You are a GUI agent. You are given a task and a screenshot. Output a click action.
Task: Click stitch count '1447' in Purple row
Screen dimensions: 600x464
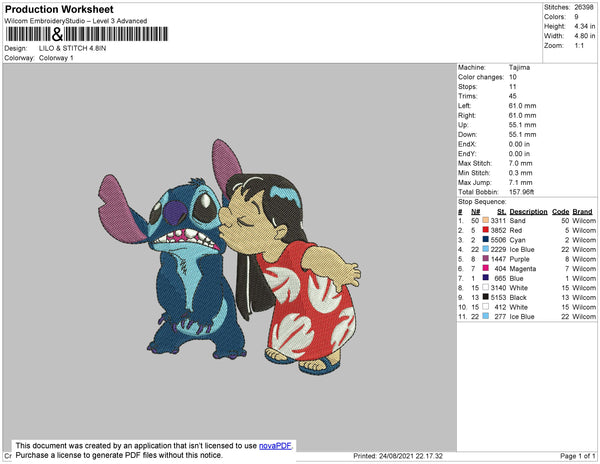[x=498, y=259]
